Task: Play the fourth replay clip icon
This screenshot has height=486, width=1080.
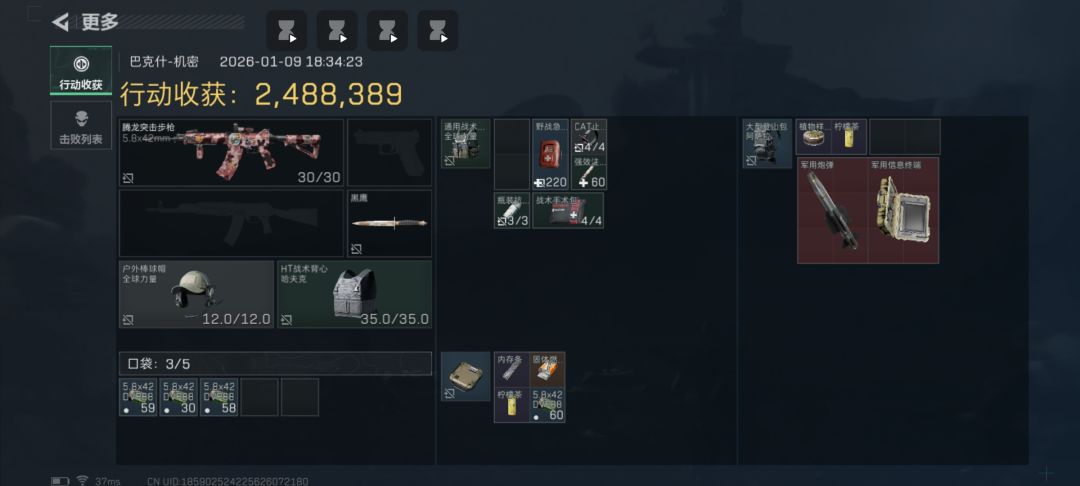Action: click(437, 30)
